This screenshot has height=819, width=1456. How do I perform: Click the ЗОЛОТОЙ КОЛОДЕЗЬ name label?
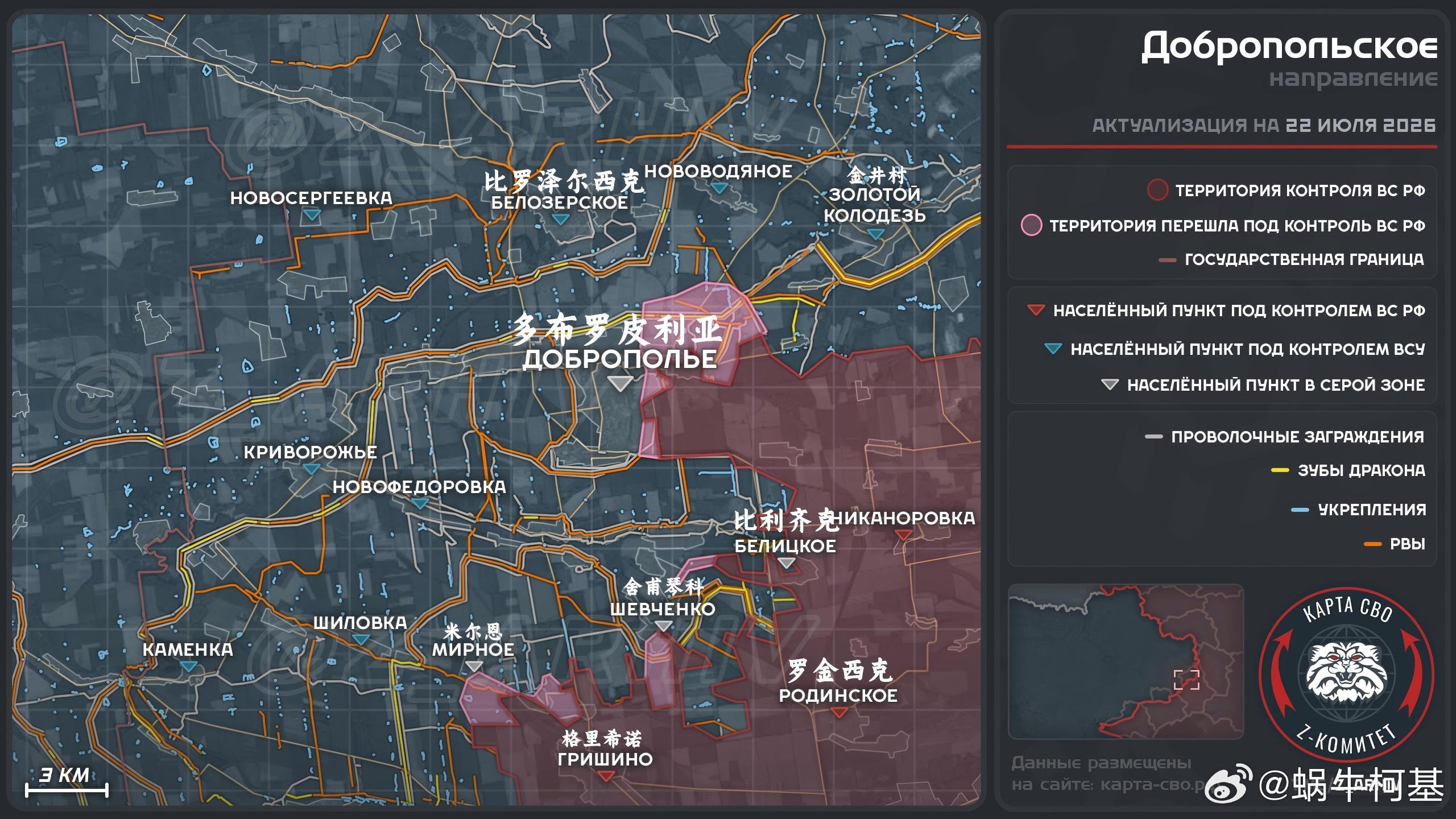pos(875,205)
